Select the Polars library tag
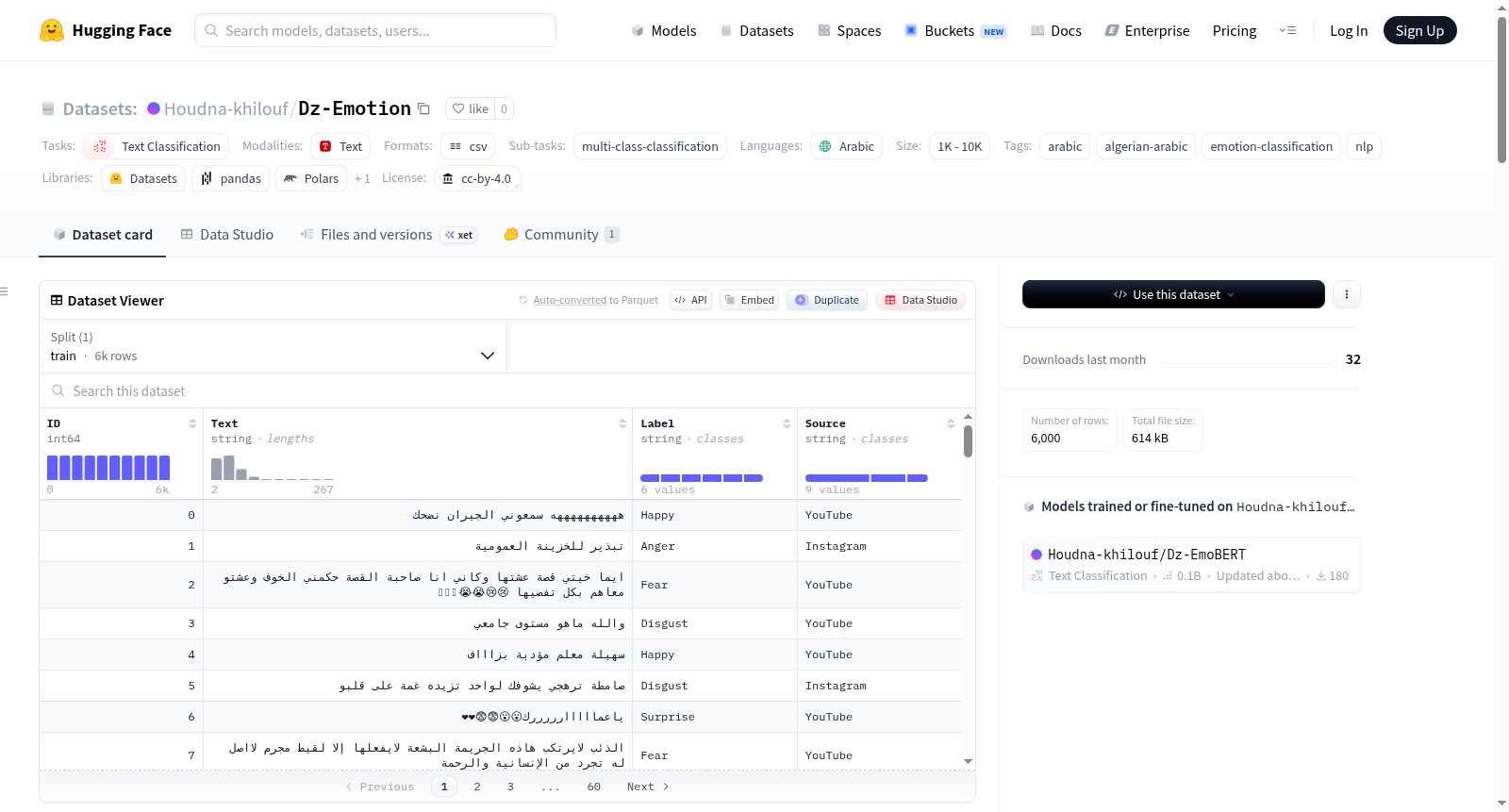 (311, 178)
